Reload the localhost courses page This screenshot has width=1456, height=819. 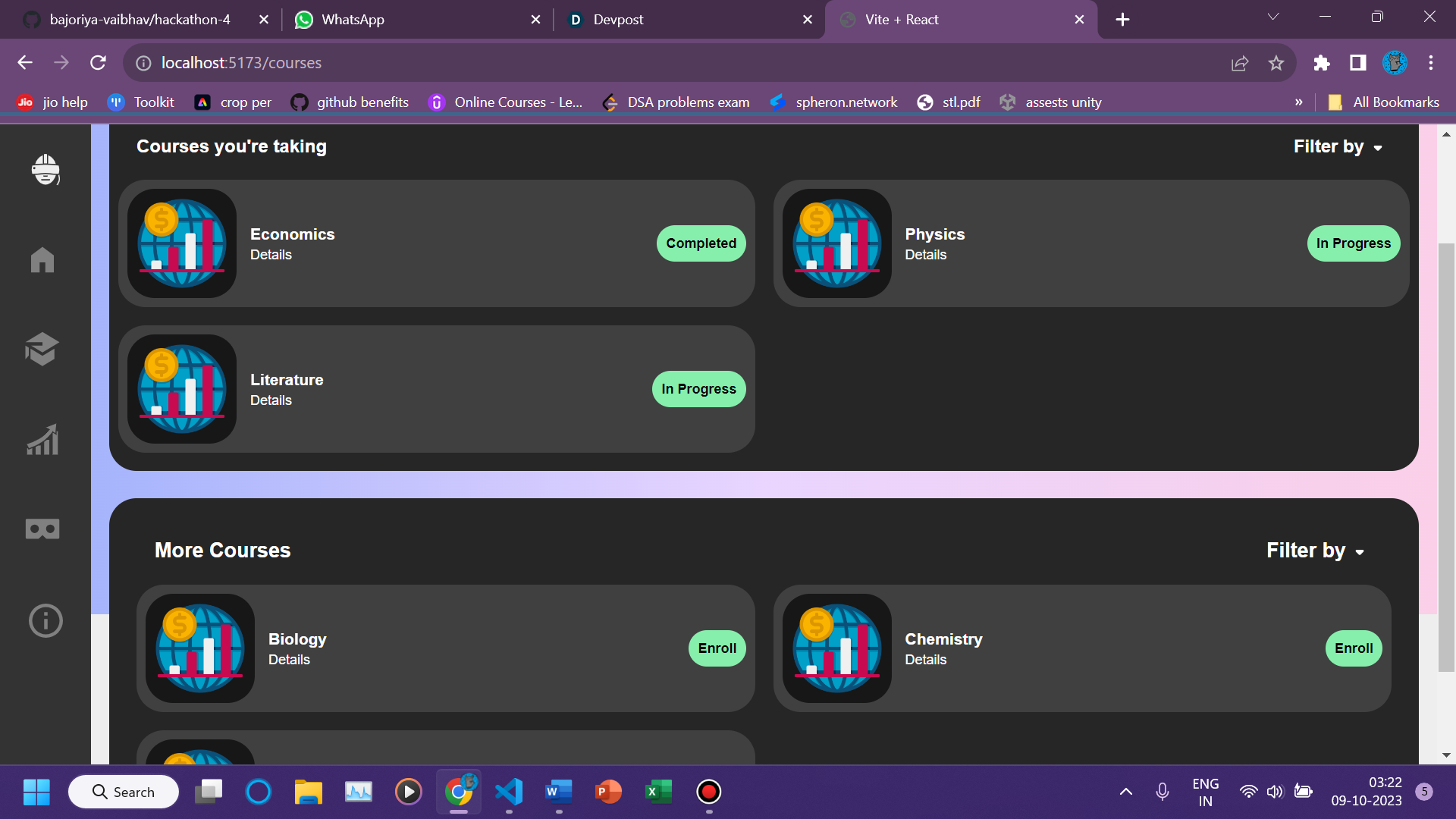[x=98, y=63]
